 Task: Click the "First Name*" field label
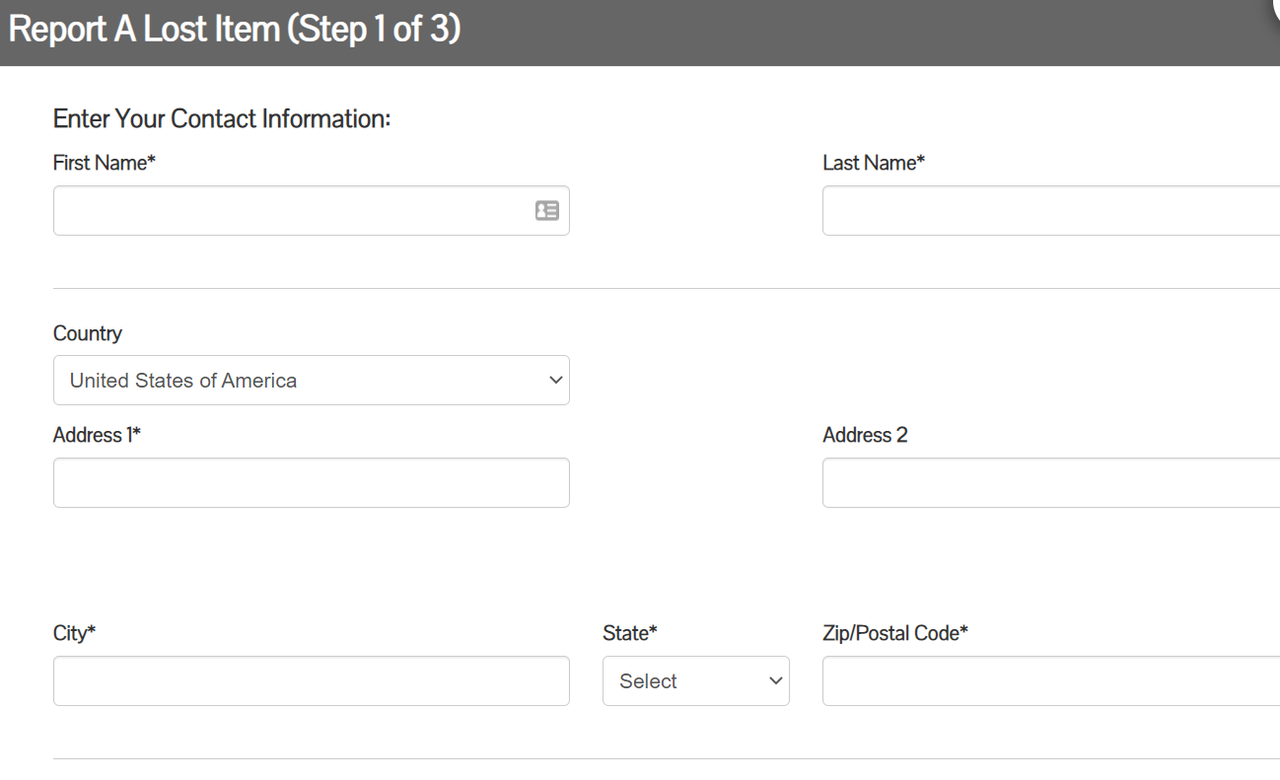[x=104, y=163]
